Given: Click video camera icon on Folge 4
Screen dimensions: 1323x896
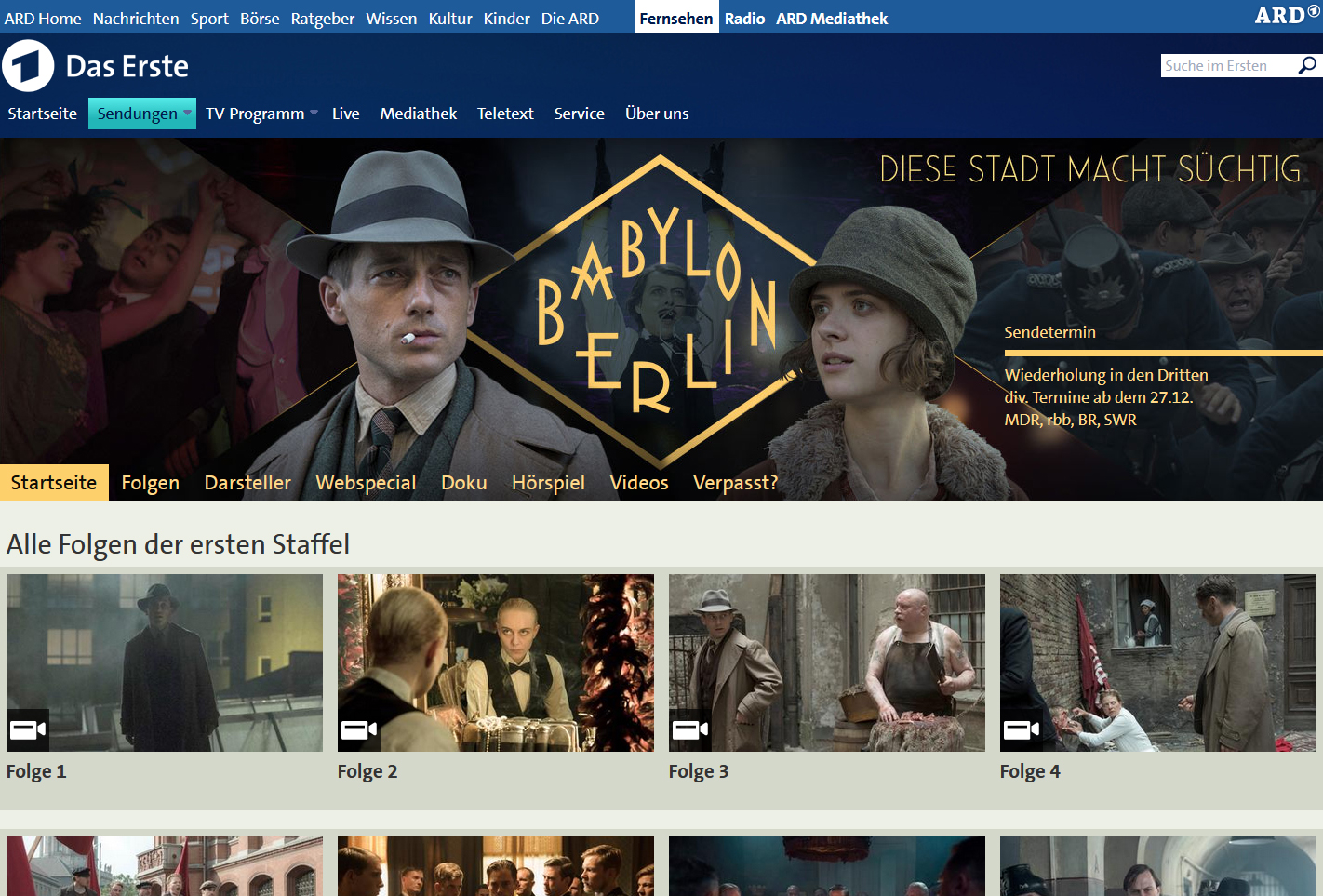Looking at the screenshot, I should [x=1022, y=729].
